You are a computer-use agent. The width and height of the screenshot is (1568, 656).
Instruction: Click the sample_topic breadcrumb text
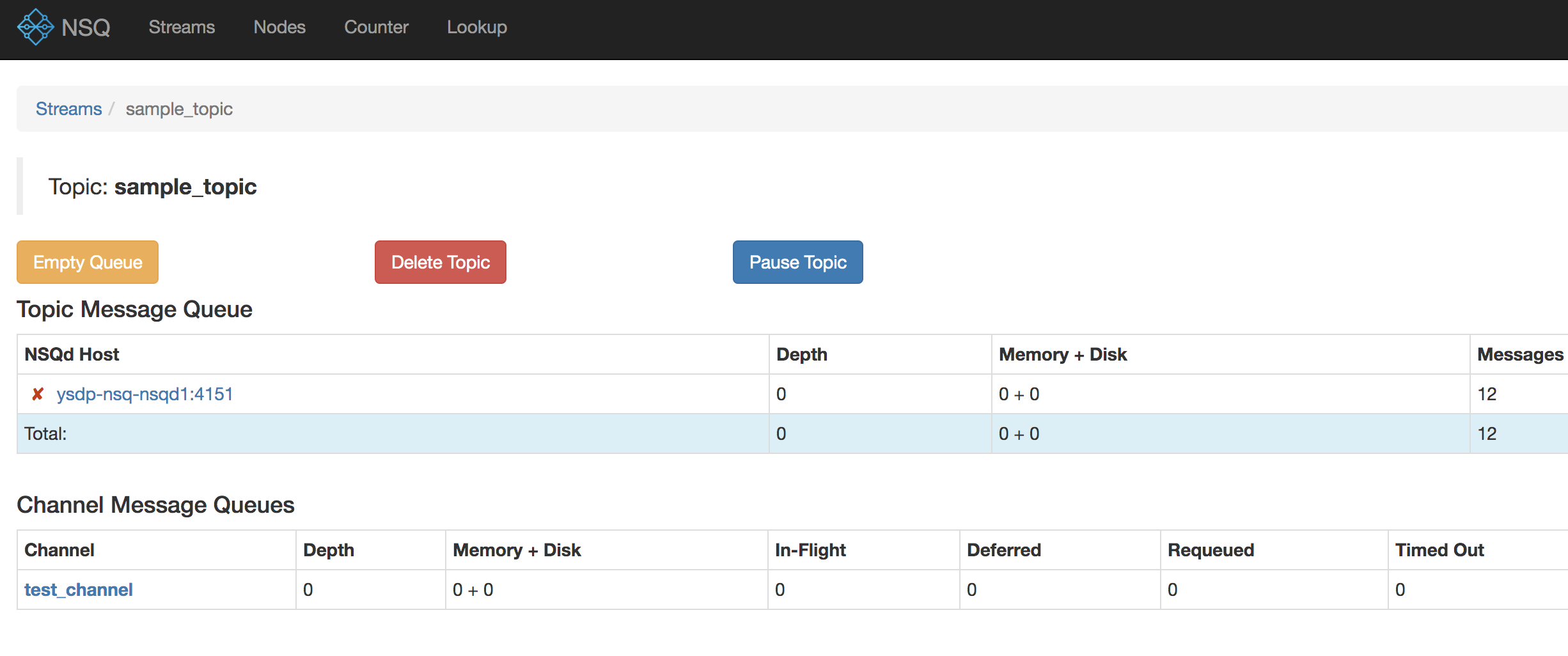[179, 109]
